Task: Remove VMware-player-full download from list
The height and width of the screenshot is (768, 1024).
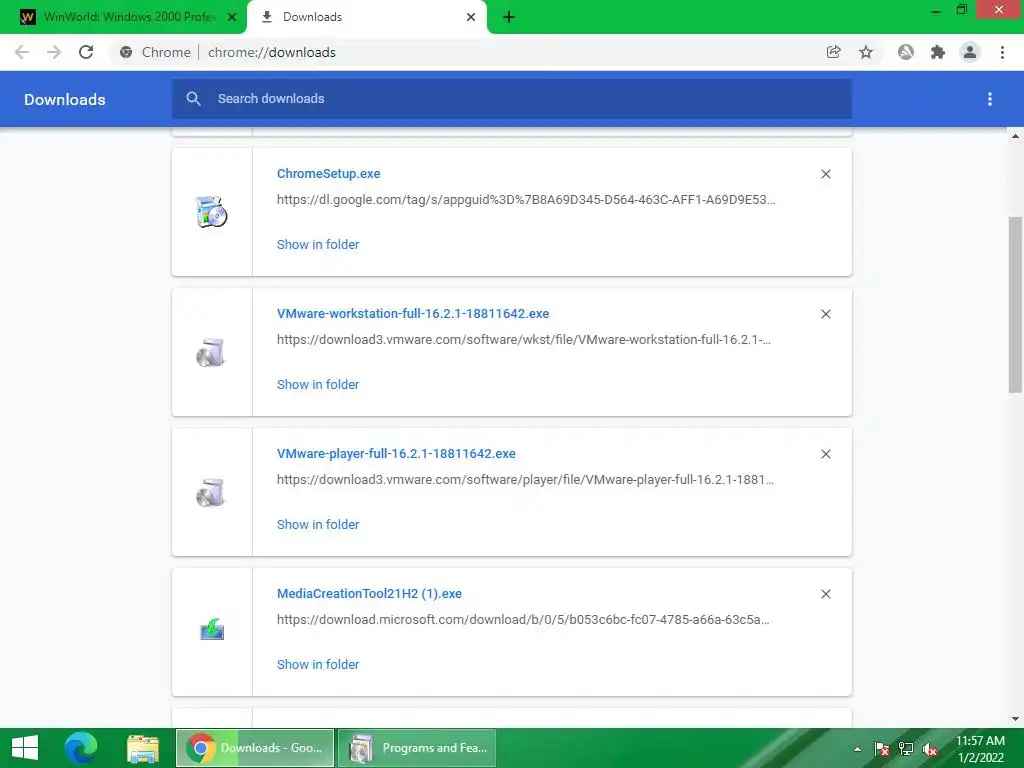Action: (x=825, y=454)
